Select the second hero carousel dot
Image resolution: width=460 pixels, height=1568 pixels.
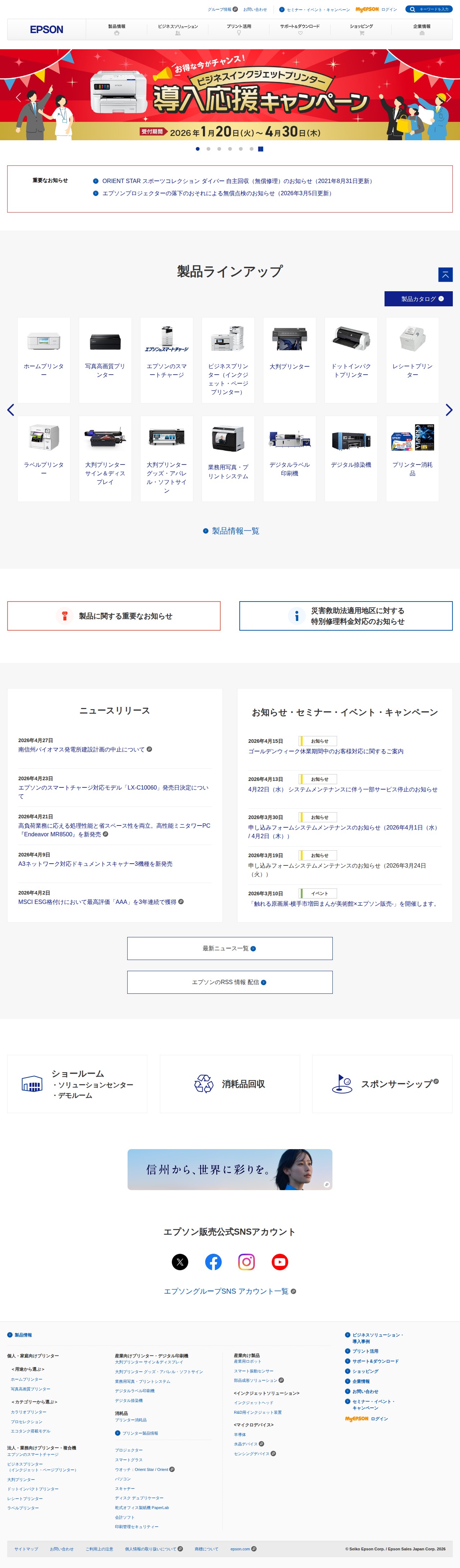click(x=208, y=148)
